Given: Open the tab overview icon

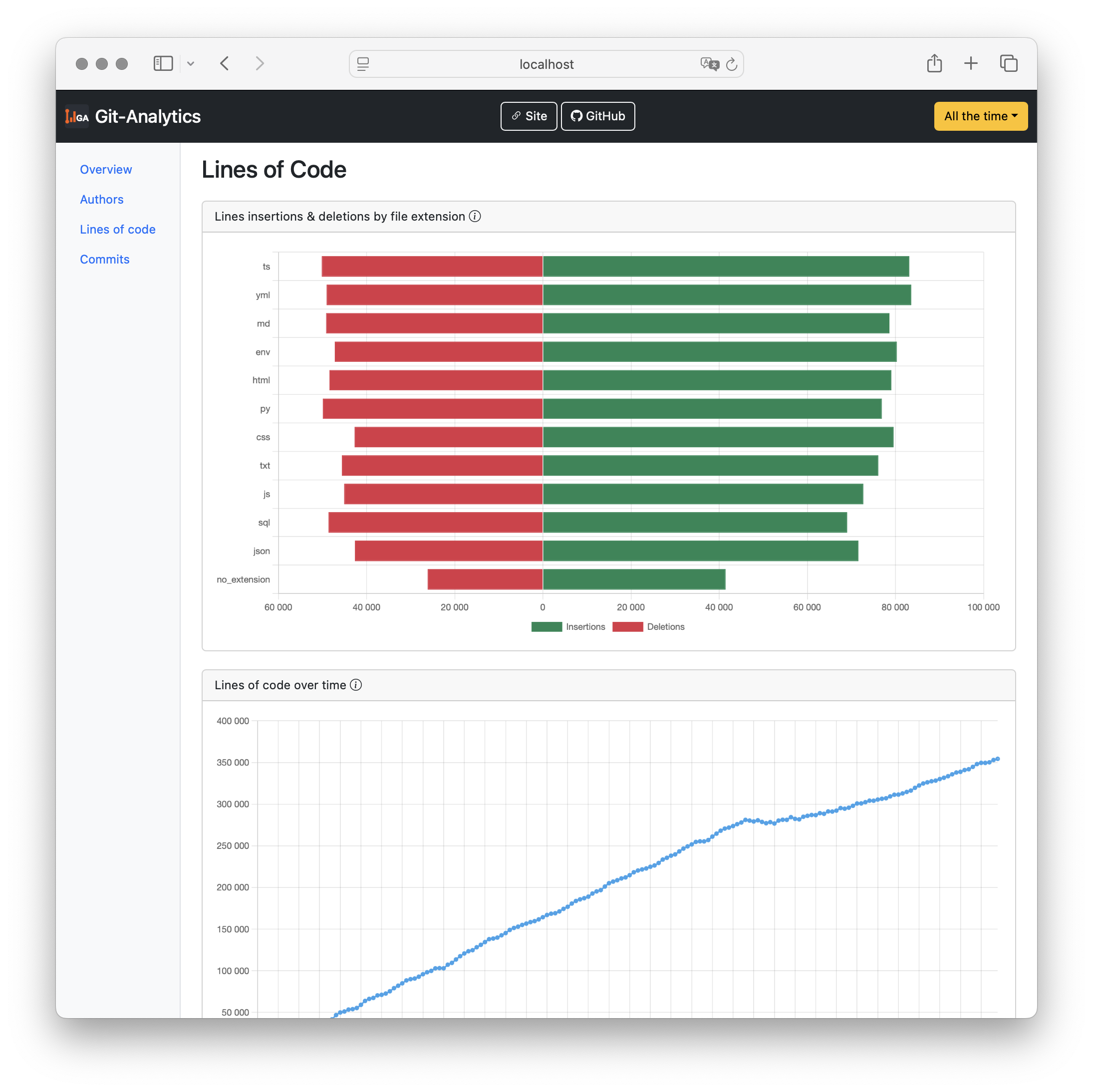Looking at the screenshot, I should (x=1009, y=63).
